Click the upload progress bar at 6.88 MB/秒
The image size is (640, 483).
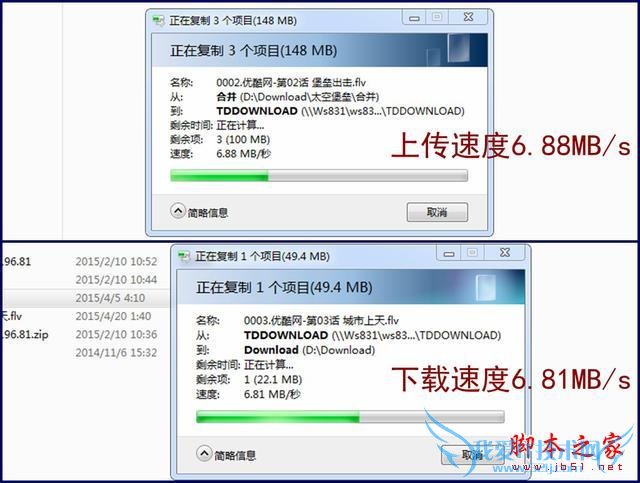(319, 176)
